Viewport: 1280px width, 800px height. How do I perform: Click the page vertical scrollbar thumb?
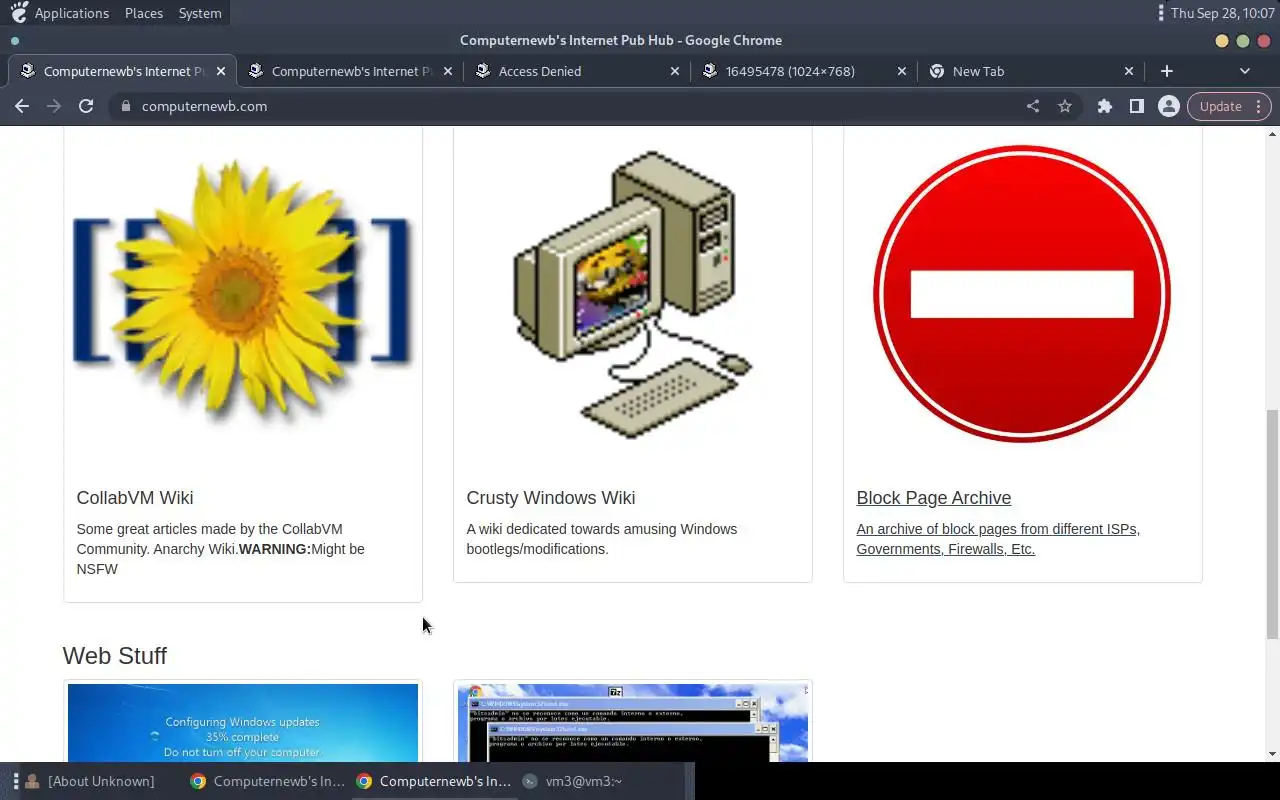pos(1272,524)
